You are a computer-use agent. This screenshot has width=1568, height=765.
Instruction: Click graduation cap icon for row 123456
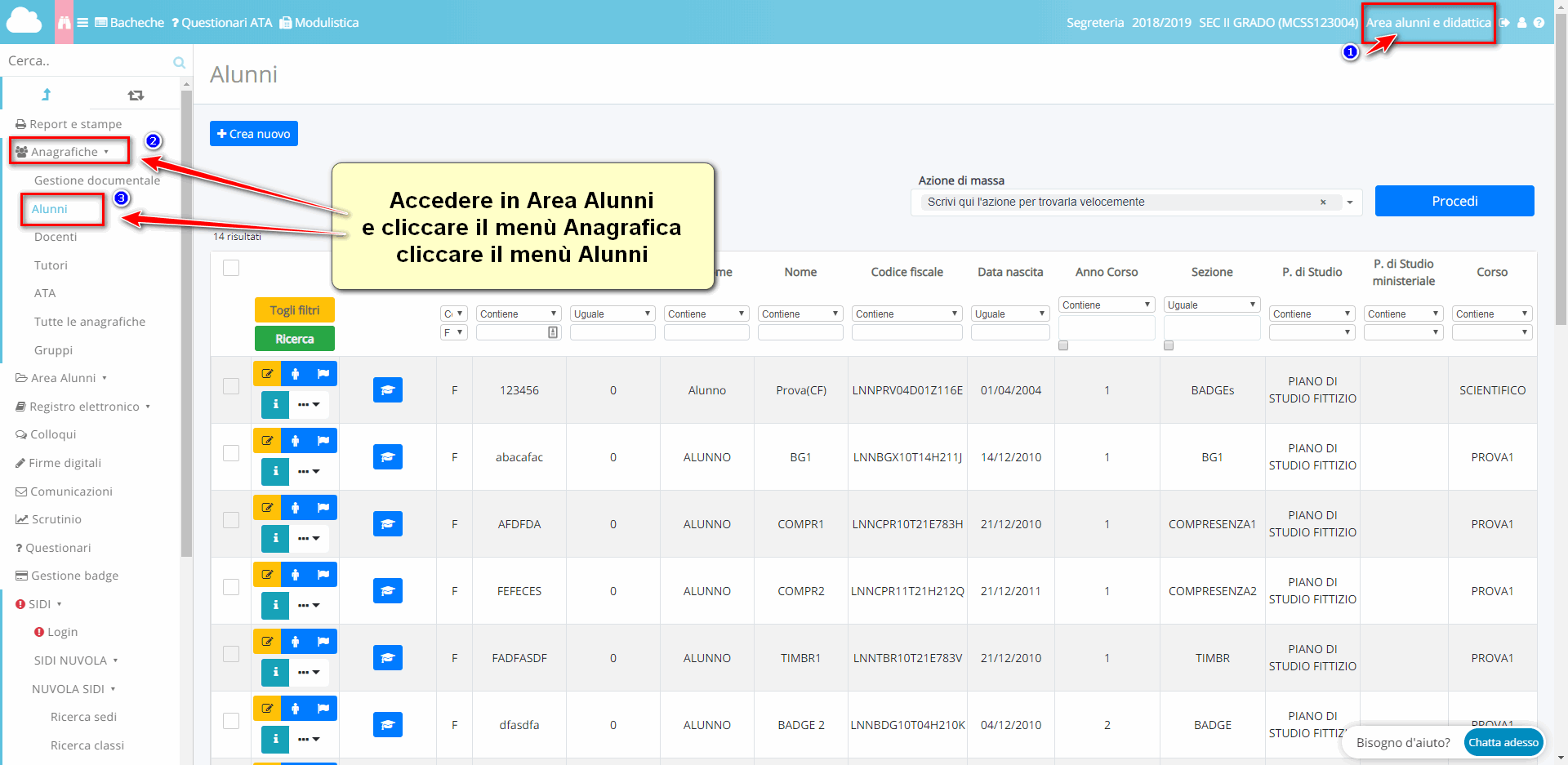(388, 390)
